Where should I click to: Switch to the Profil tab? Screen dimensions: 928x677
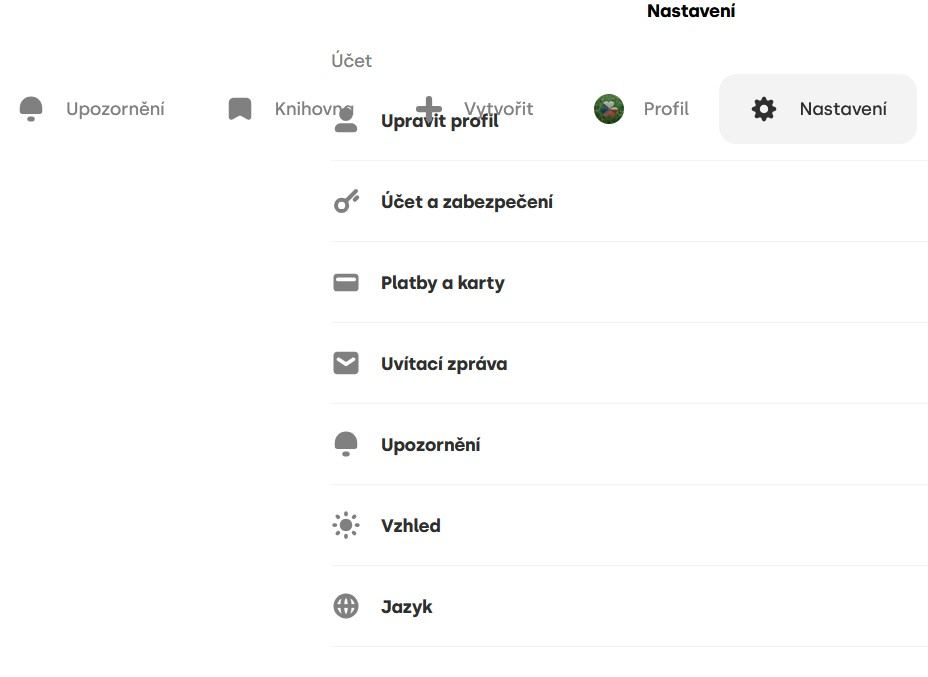pos(666,109)
